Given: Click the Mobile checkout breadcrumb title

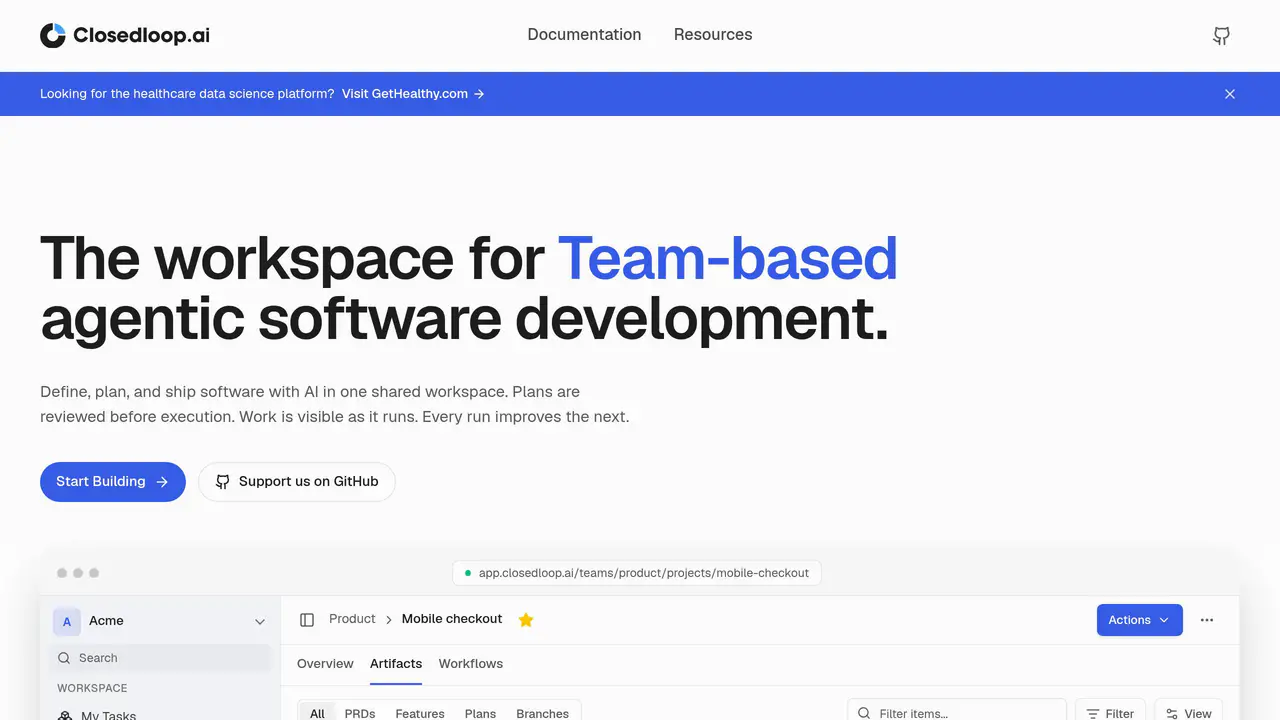Looking at the screenshot, I should [452, 619].
